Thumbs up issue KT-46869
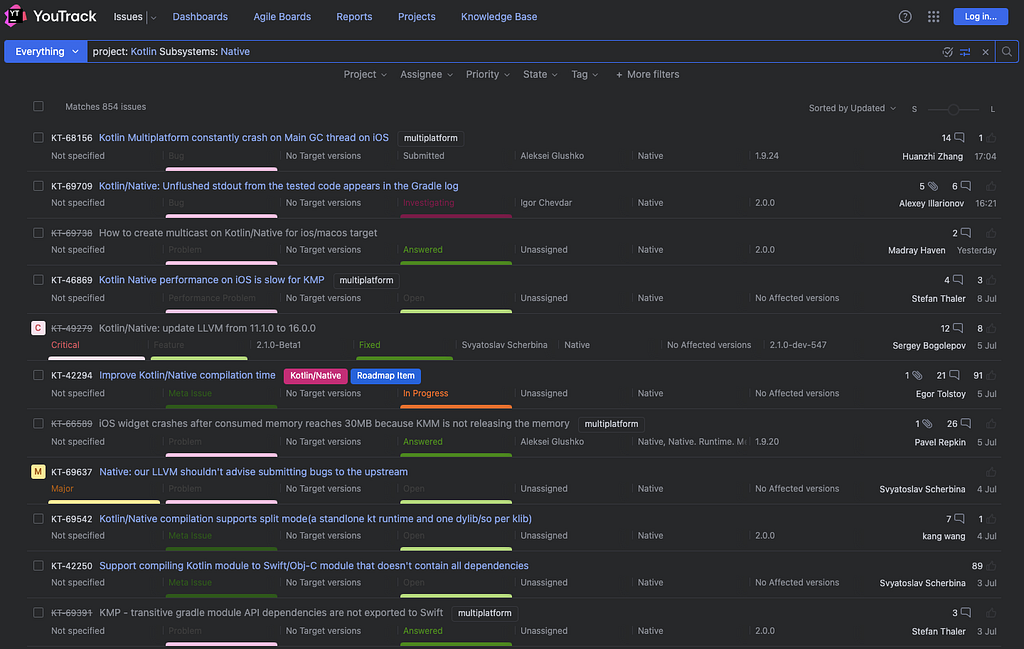The height and width of the screenshot is (649, 1024). point(991,280)
